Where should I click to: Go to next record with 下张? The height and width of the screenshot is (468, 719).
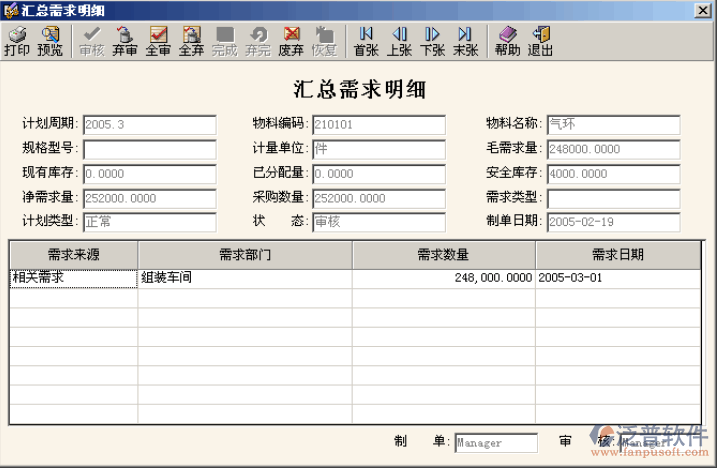(432, 41)
